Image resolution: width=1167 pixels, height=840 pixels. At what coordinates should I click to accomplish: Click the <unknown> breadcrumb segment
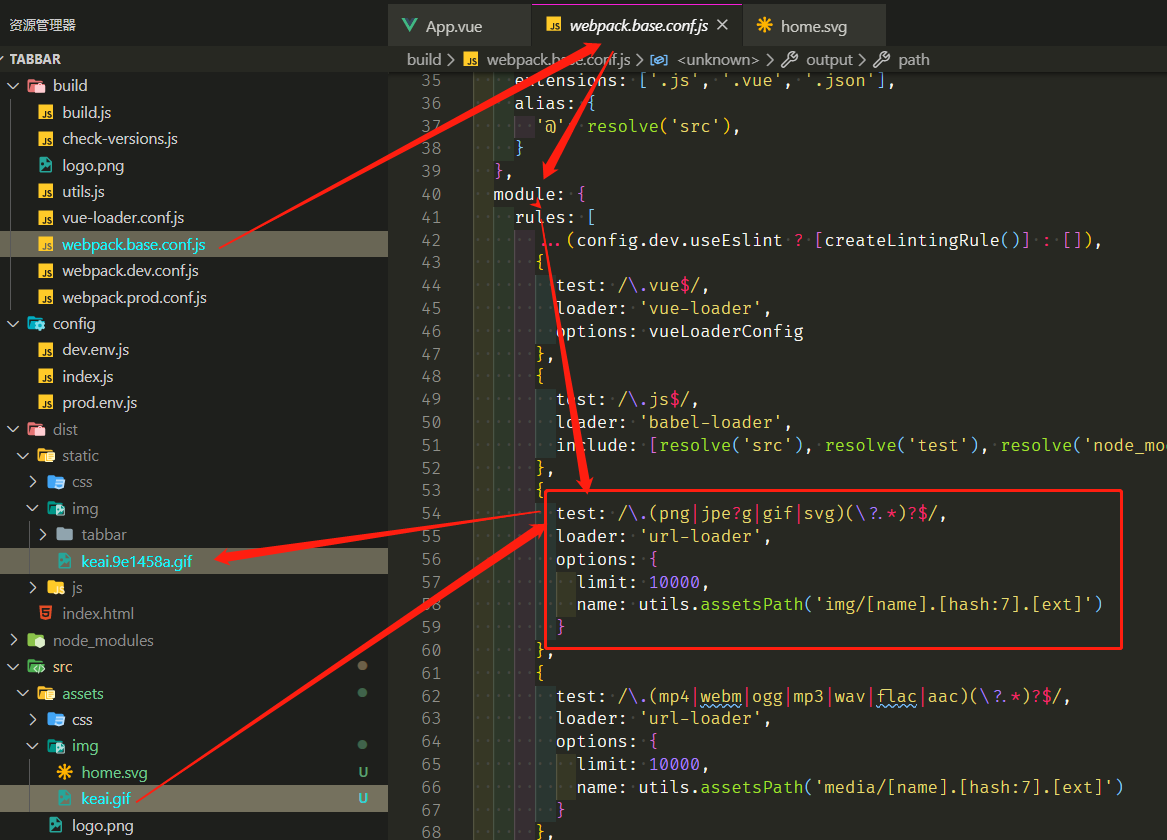click(x=717, y=60)
